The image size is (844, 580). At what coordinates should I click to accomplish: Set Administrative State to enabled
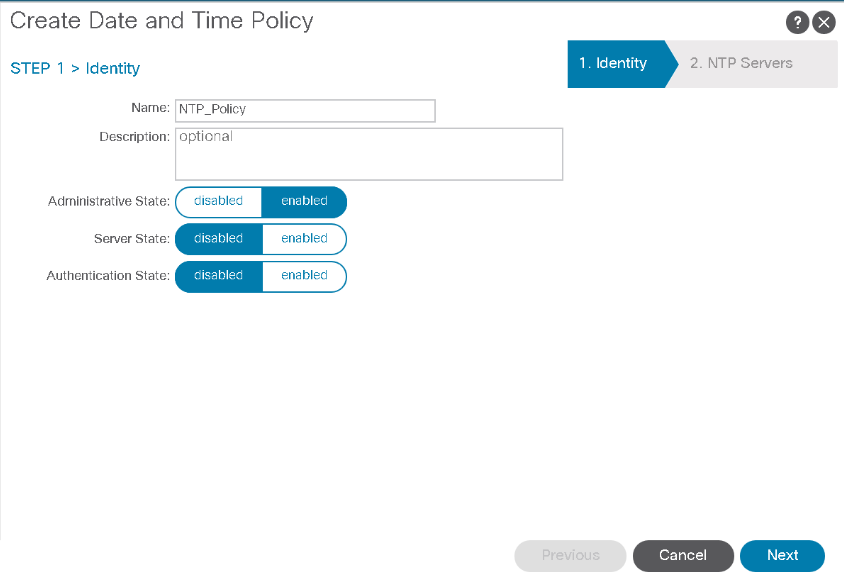(304, 201)
